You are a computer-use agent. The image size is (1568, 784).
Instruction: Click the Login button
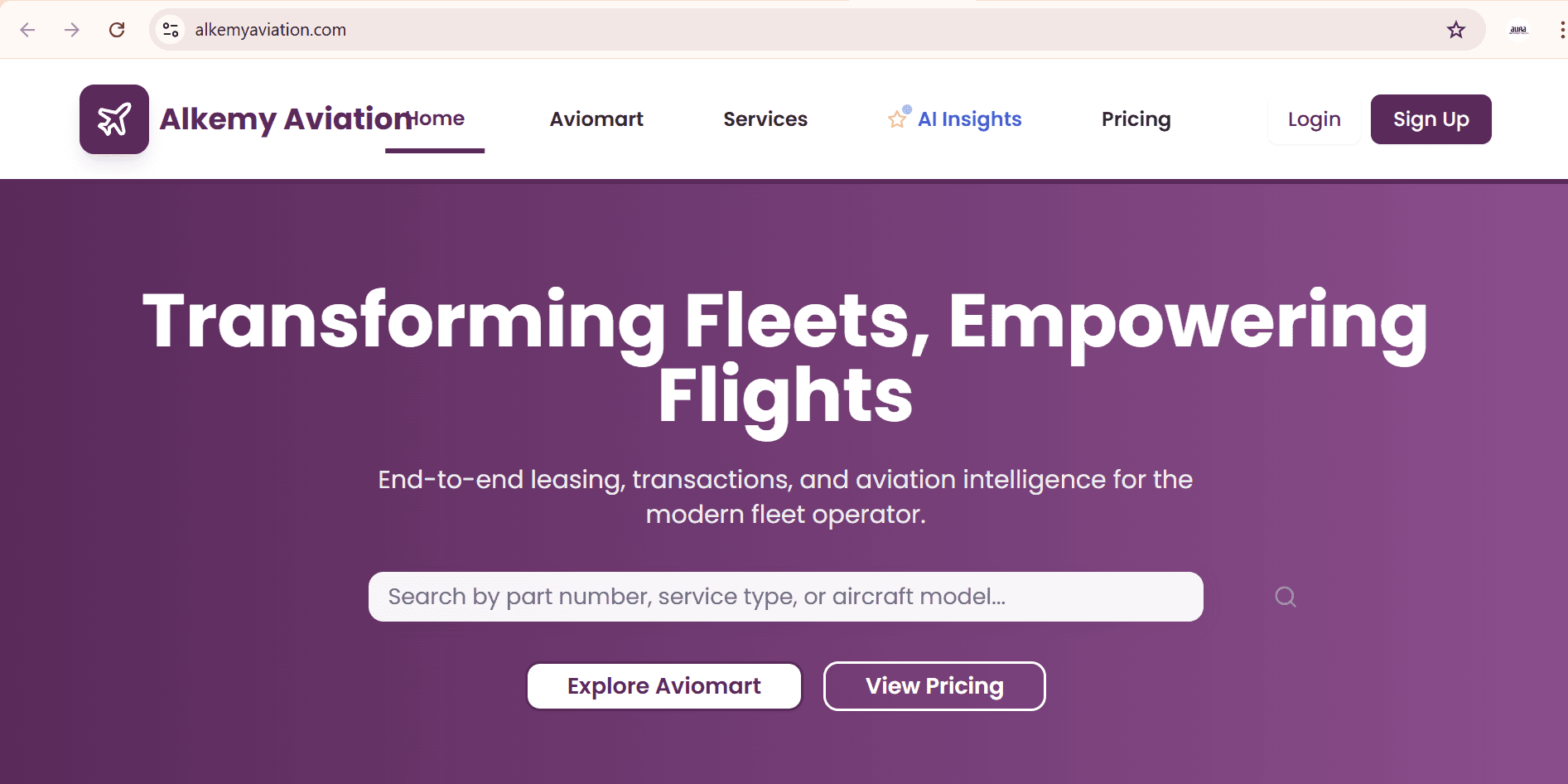click(1313, 119)
